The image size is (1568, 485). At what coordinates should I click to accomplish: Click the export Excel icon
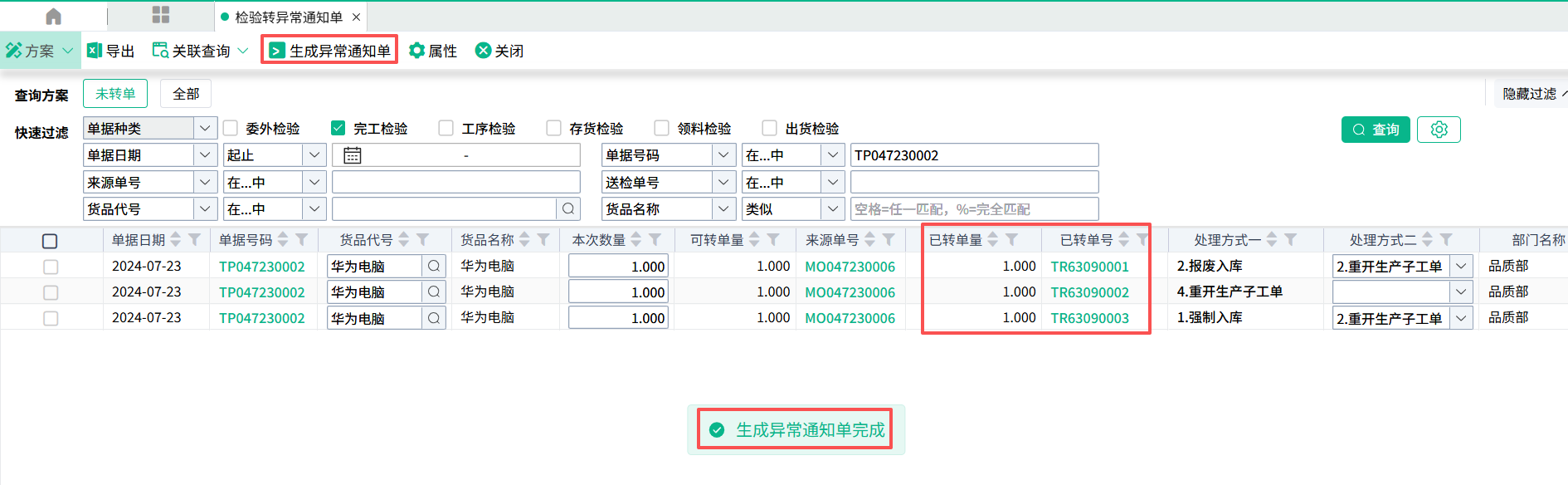tap(95, 51)
